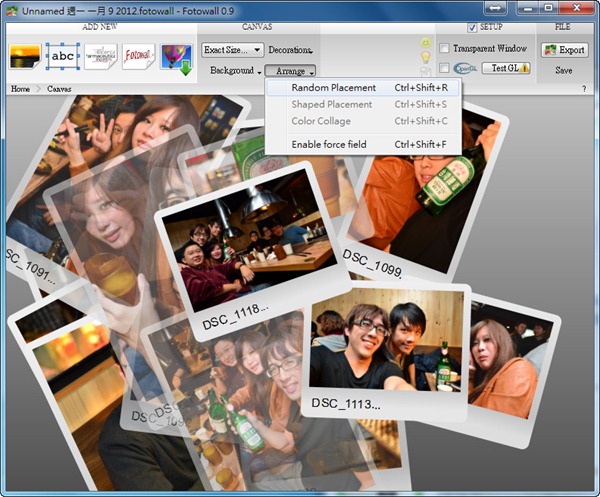
Task: Insert a word cloud item
Action: point(101,57)
